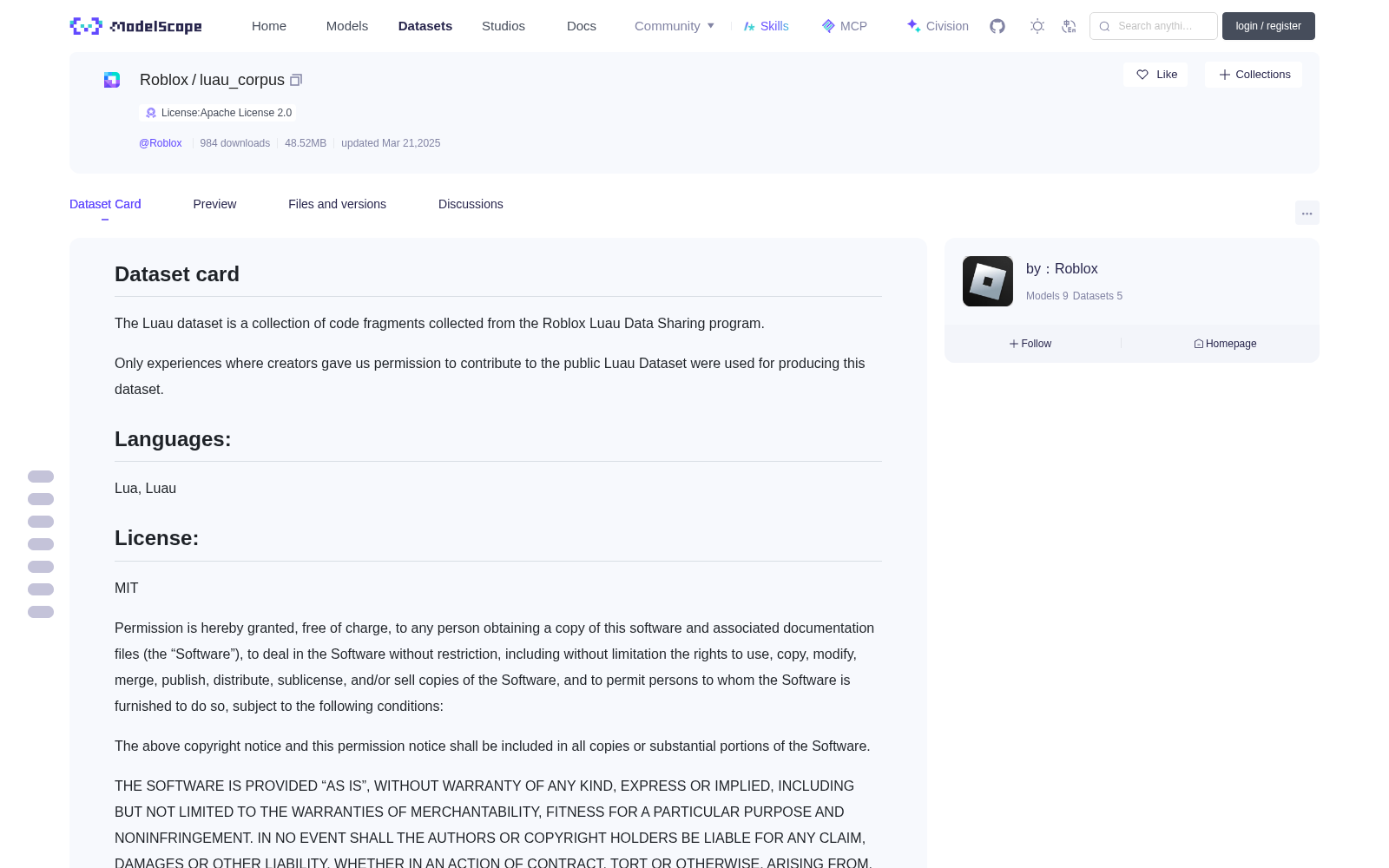Visit the Roblox Homepage link
Image resolution: width=1389 pixels, height=868 pixels.
click(1225, 344)
